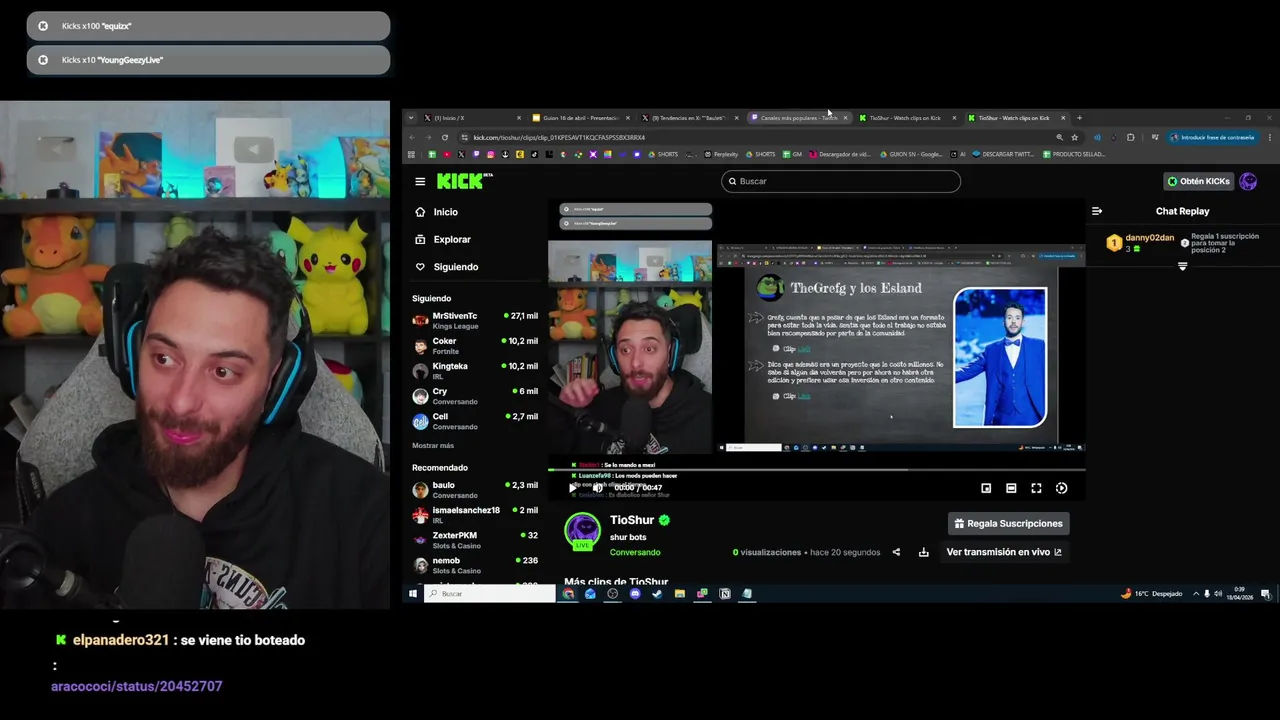Show hidden system tray icons
Screen dimensions: 1280x720
[x=1195, y=594]
